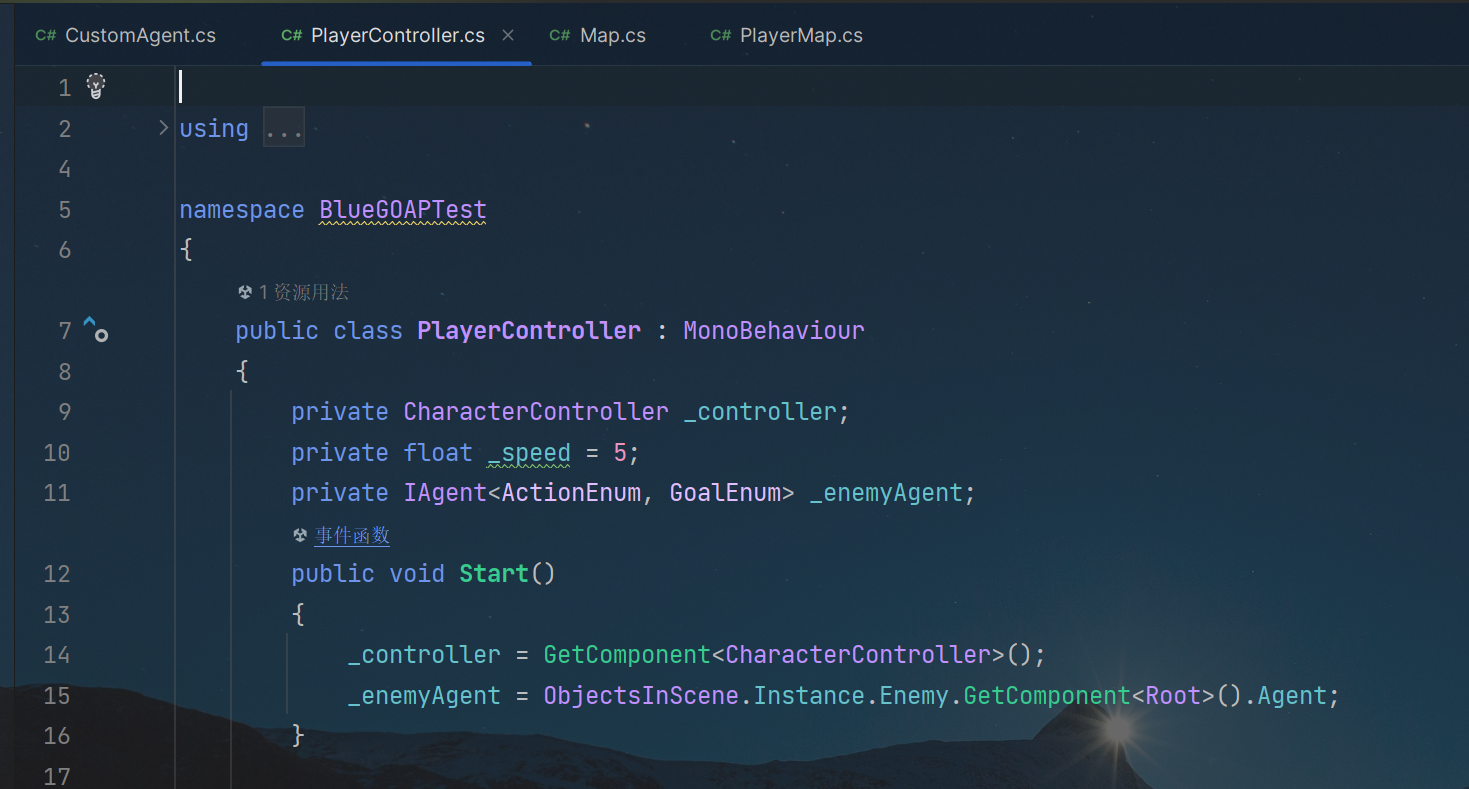Click the underlined _speed field name

529,452
